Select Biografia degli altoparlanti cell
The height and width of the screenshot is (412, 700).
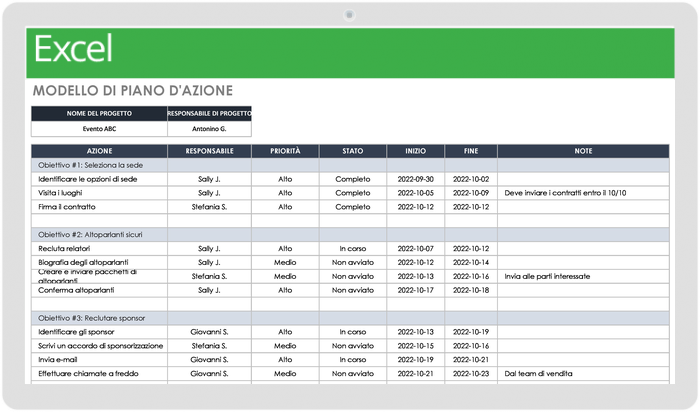click(x=99, y=262)
